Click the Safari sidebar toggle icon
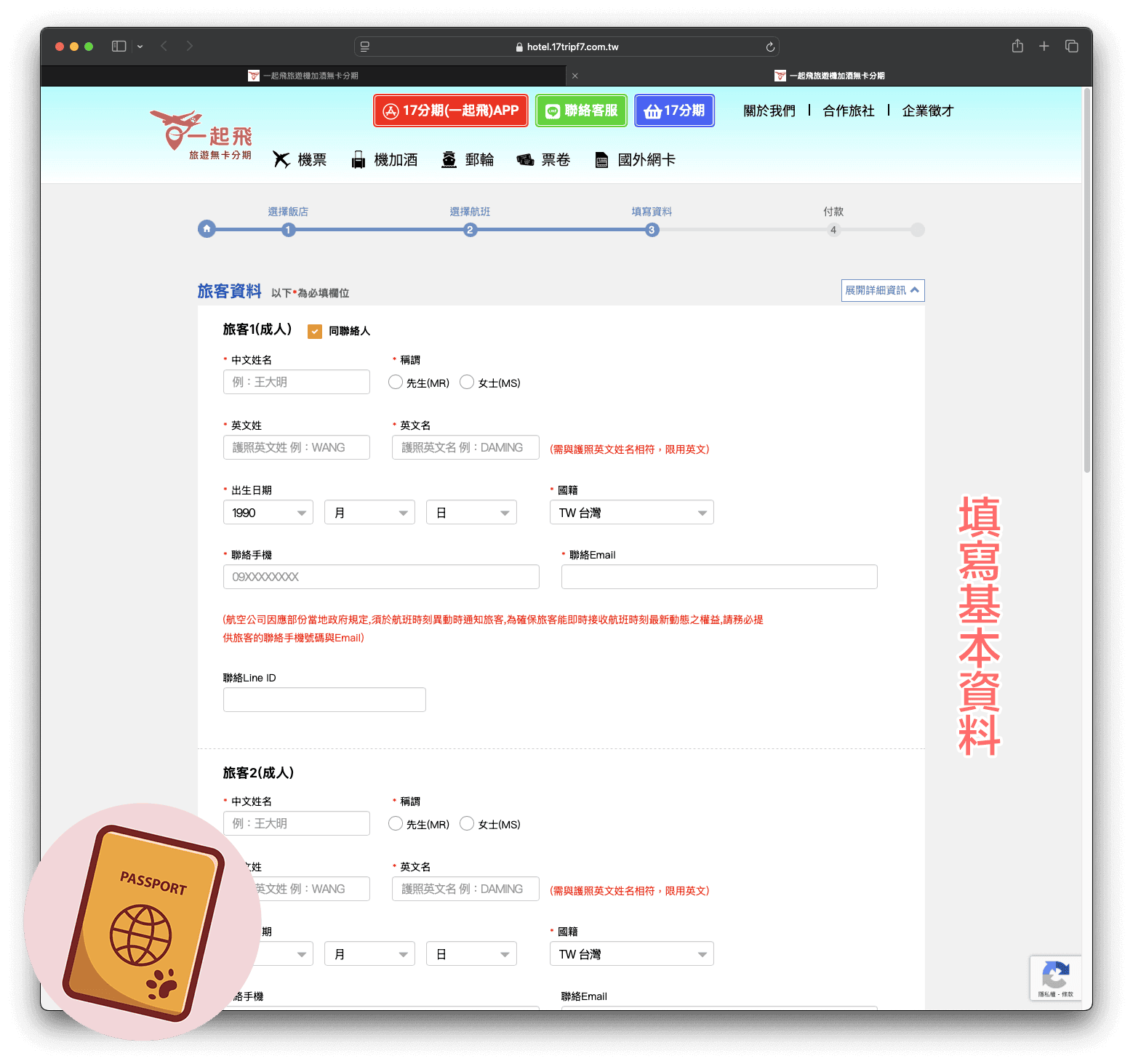This screenshot has width=1133, height=1064. click(x=119, y=47)
